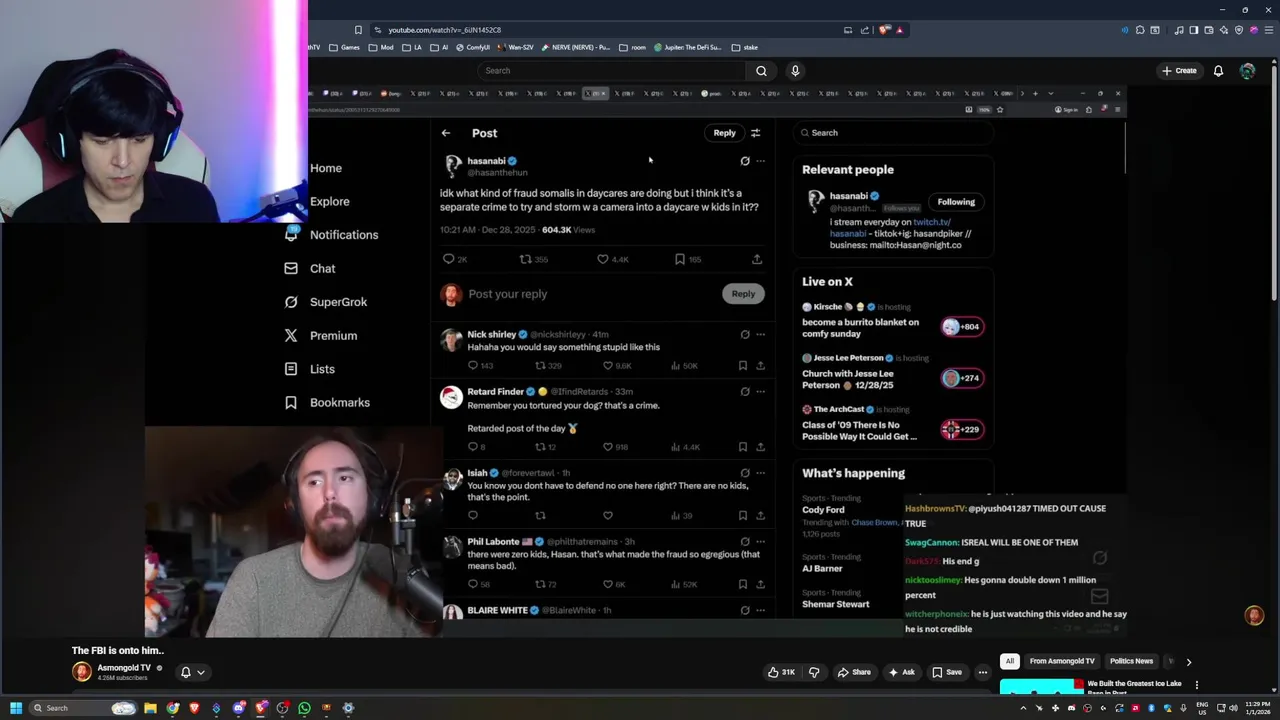Click the Brave Shields lion icon

point(884,30)
